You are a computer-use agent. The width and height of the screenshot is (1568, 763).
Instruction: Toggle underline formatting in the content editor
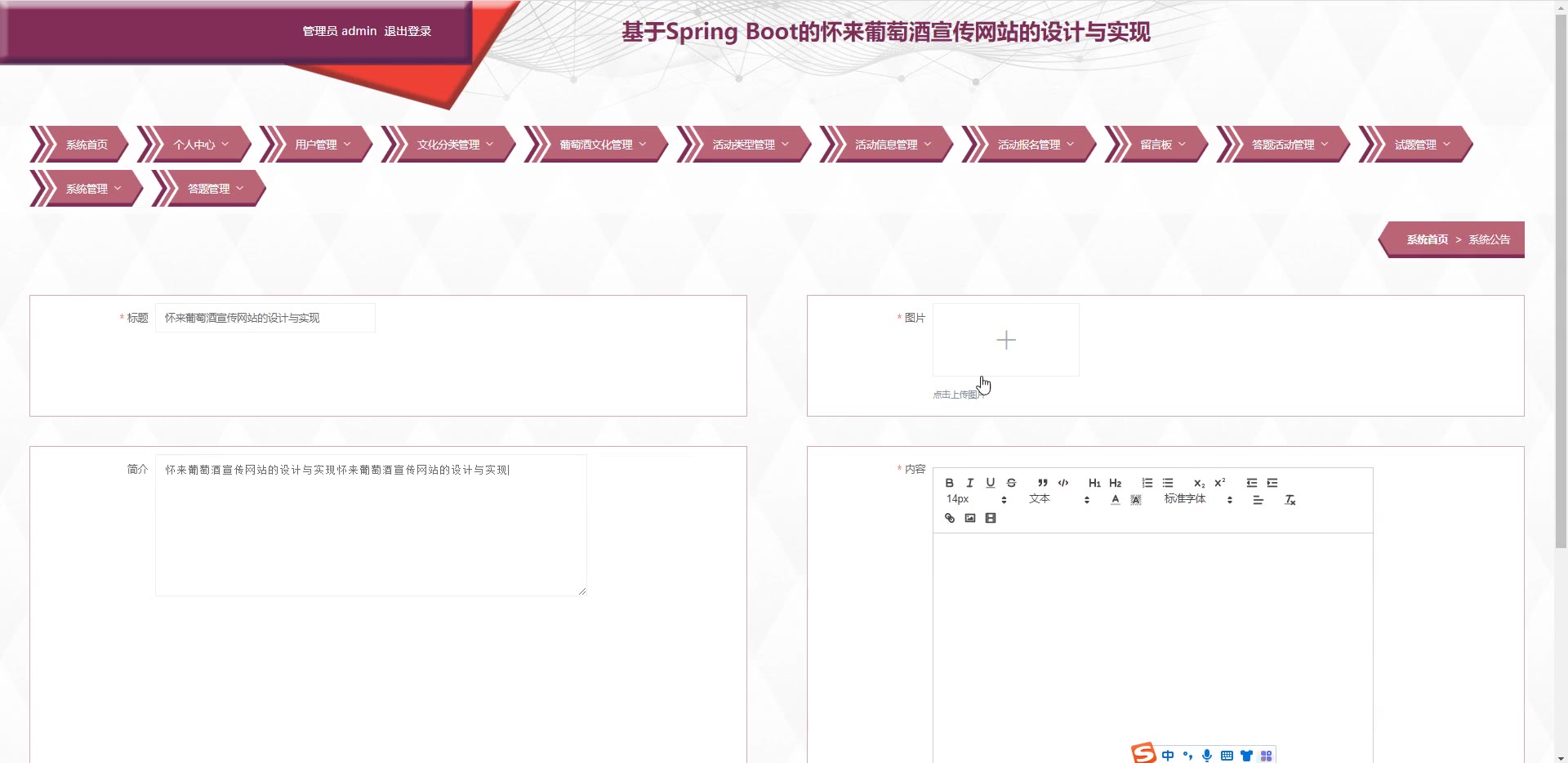pyautogui.click(x=991, y=483)
